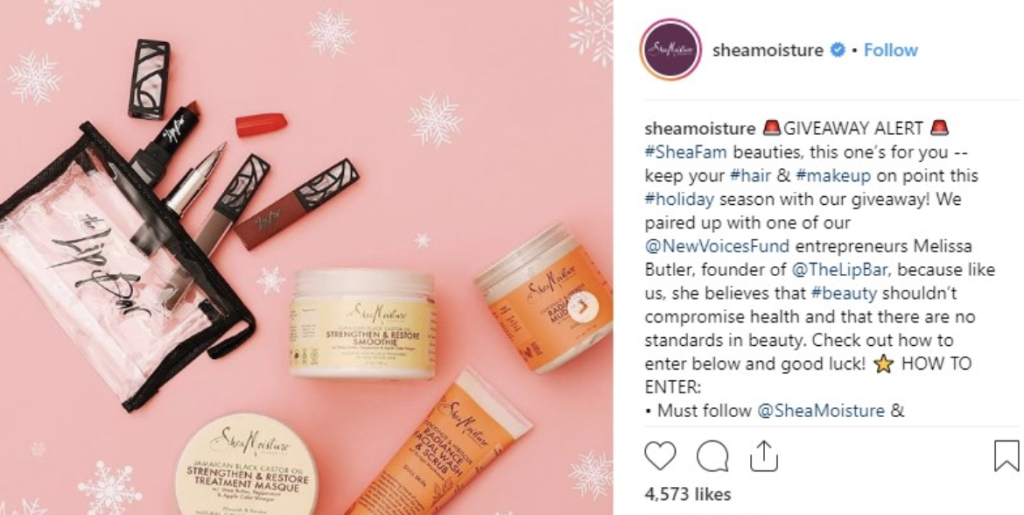
Task: View the 4,573 likes list
Action: pos(688,494)
